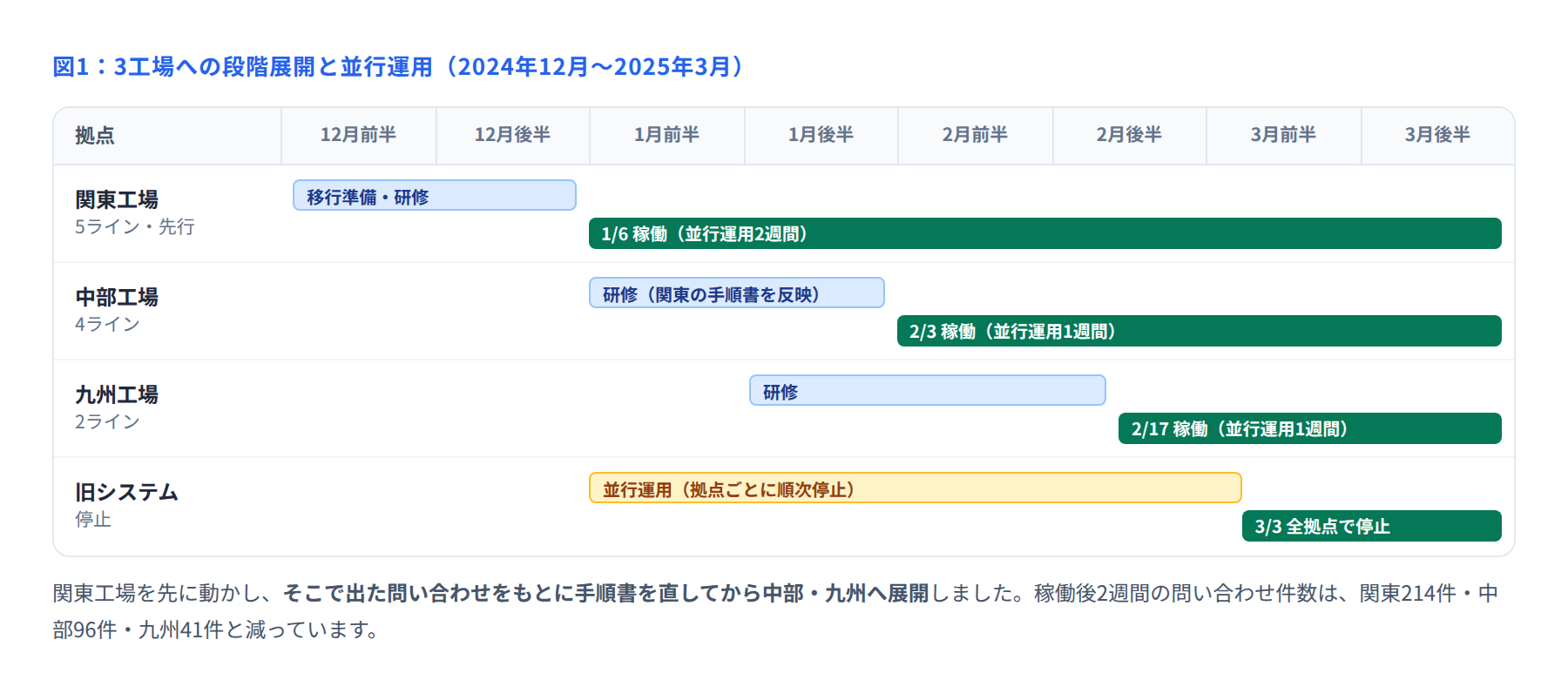Click the 研修（関東の手順書を反映）bar
1568x700 pixels.
coord(737,293)
